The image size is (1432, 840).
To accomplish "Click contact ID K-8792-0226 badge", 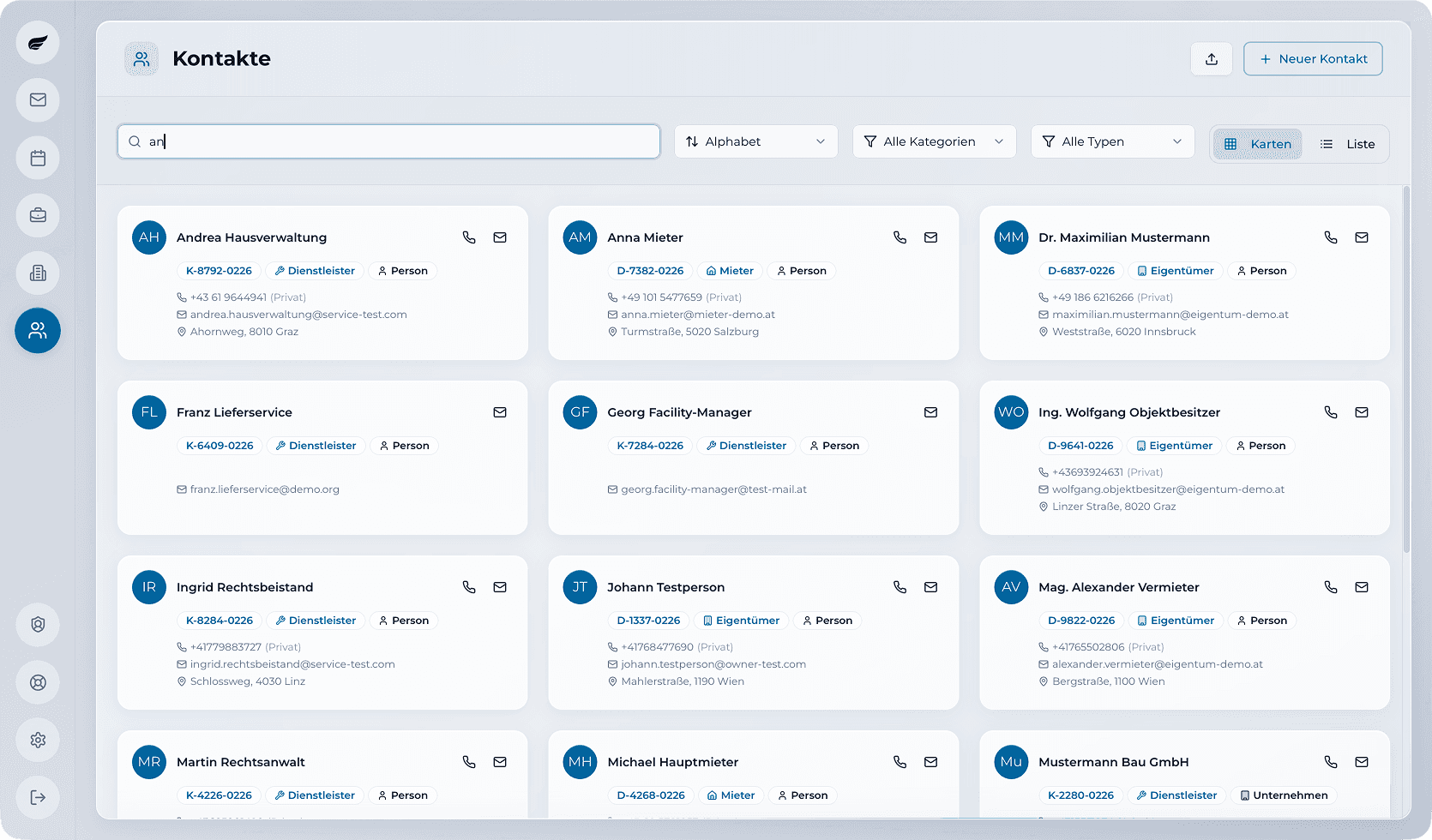I will click(219, 271).
